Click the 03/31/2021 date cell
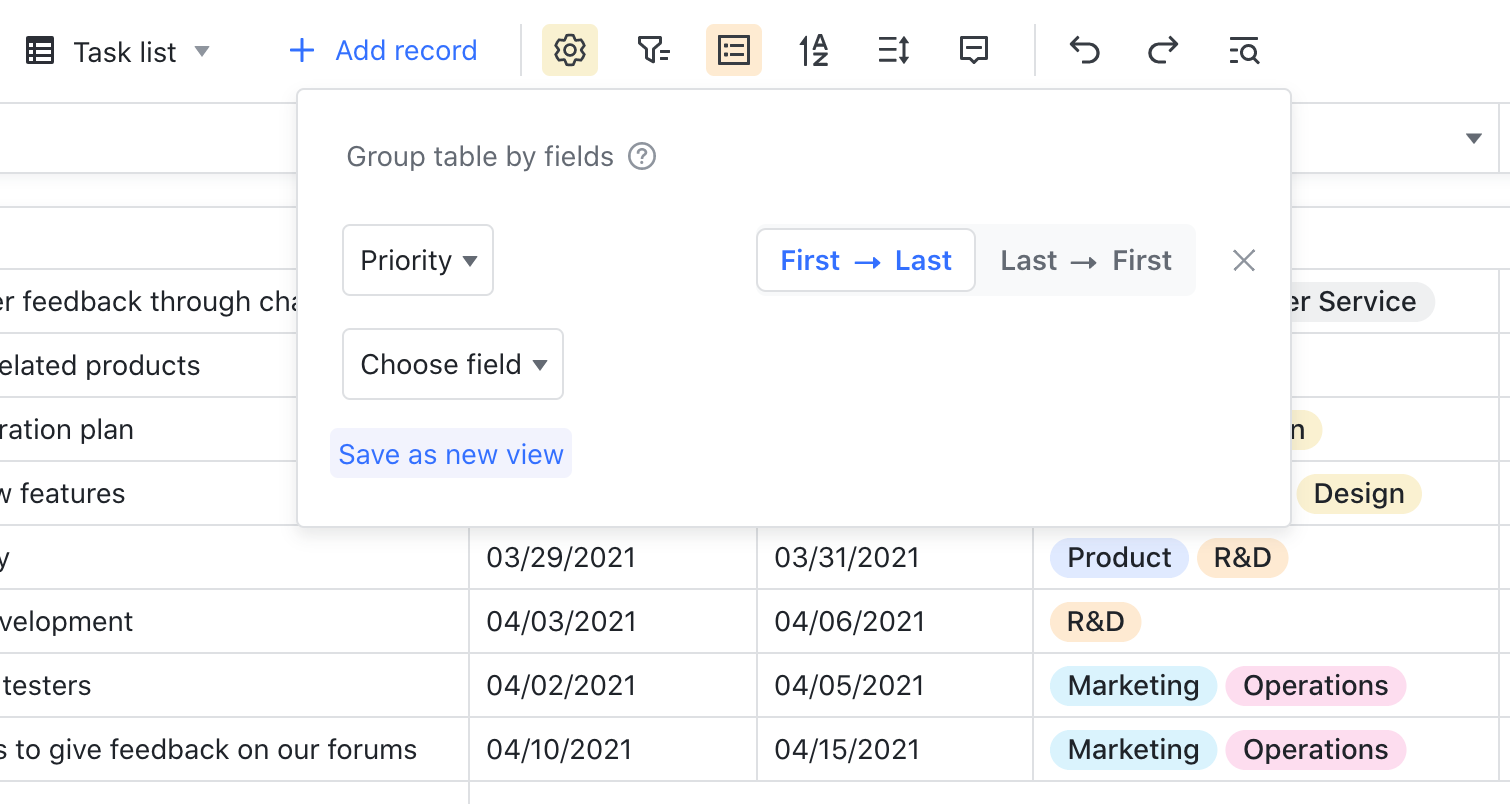Screen dimensions: 1510x804 (x=895, y=557)
